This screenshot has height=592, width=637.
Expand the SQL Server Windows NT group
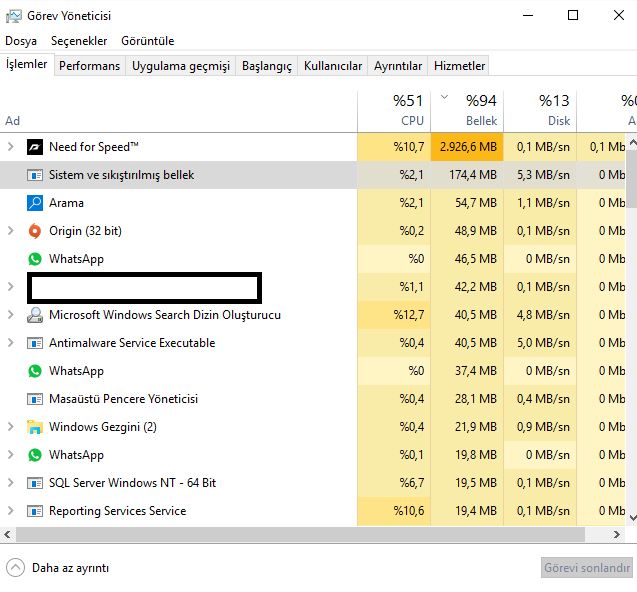[11, 483]
